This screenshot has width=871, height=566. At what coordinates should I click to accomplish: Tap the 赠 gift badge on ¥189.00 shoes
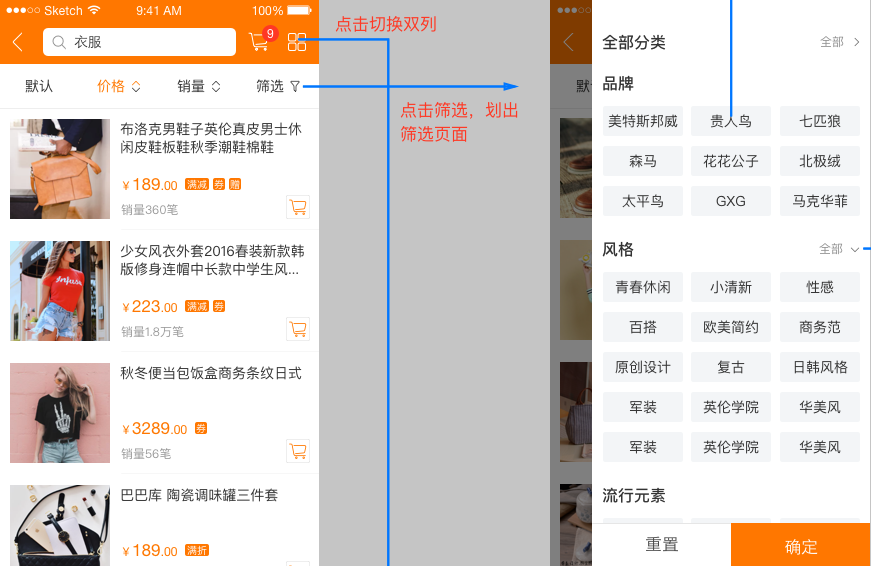click(x=235, y=184)
